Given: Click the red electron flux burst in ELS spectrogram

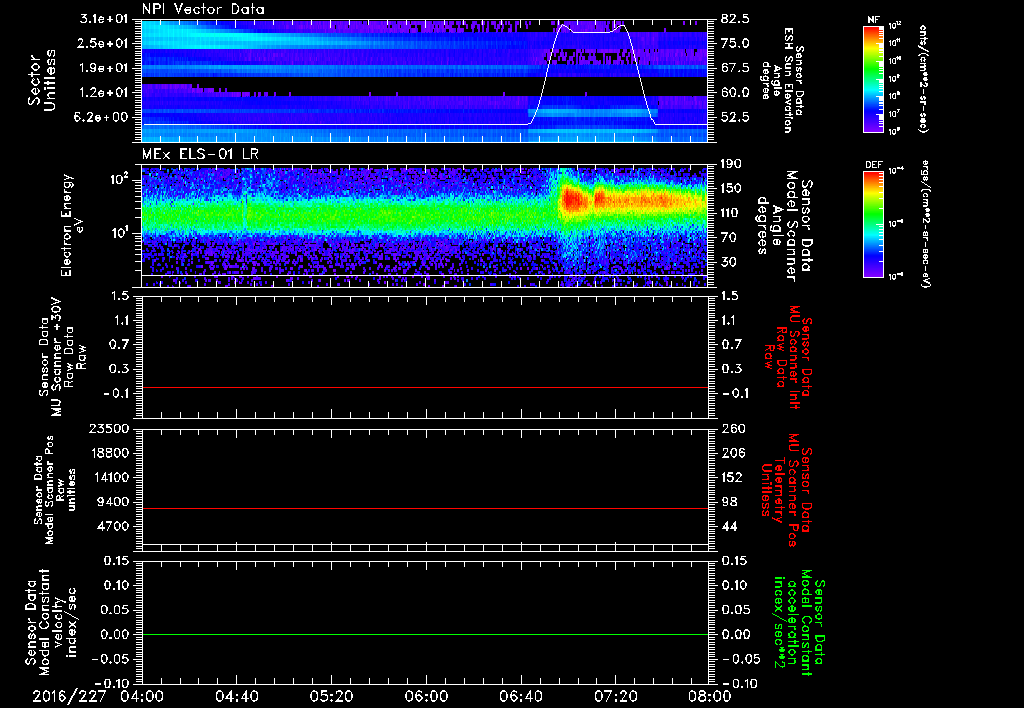Looking at the screenshot, I should click(x=575, y=199).
